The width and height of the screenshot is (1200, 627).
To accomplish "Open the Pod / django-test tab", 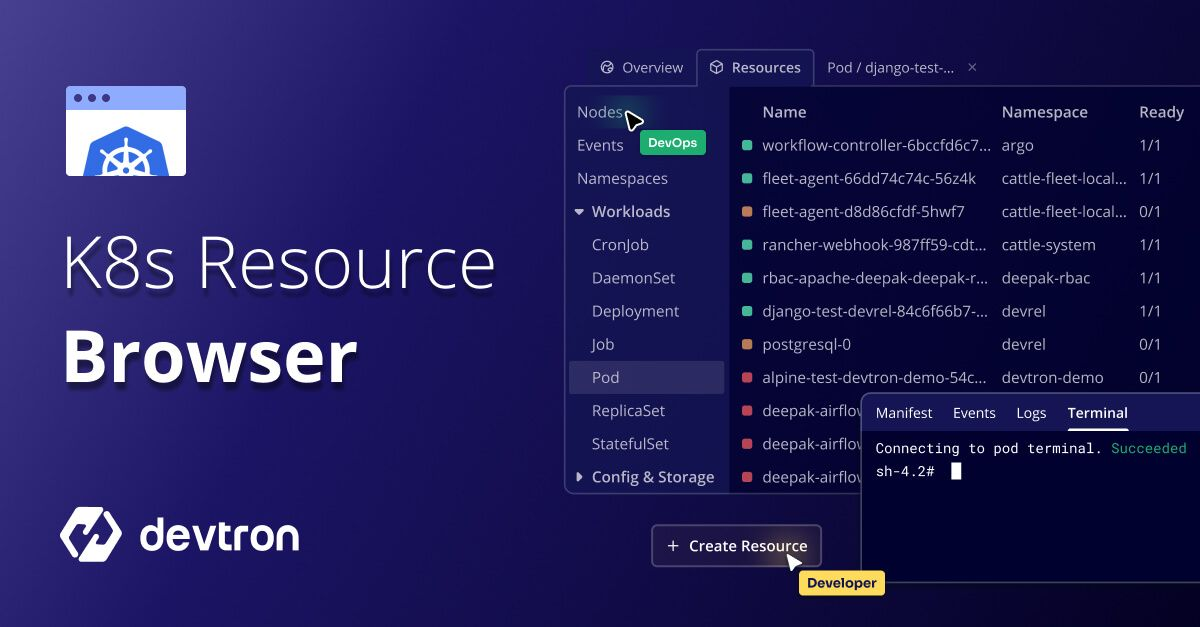I will (x=890, y=68).
